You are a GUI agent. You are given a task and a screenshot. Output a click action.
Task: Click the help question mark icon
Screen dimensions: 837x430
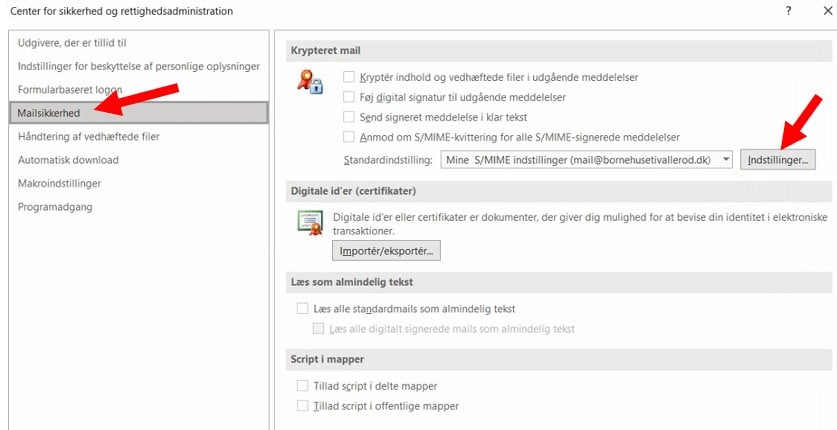click(x=788, y=11)
